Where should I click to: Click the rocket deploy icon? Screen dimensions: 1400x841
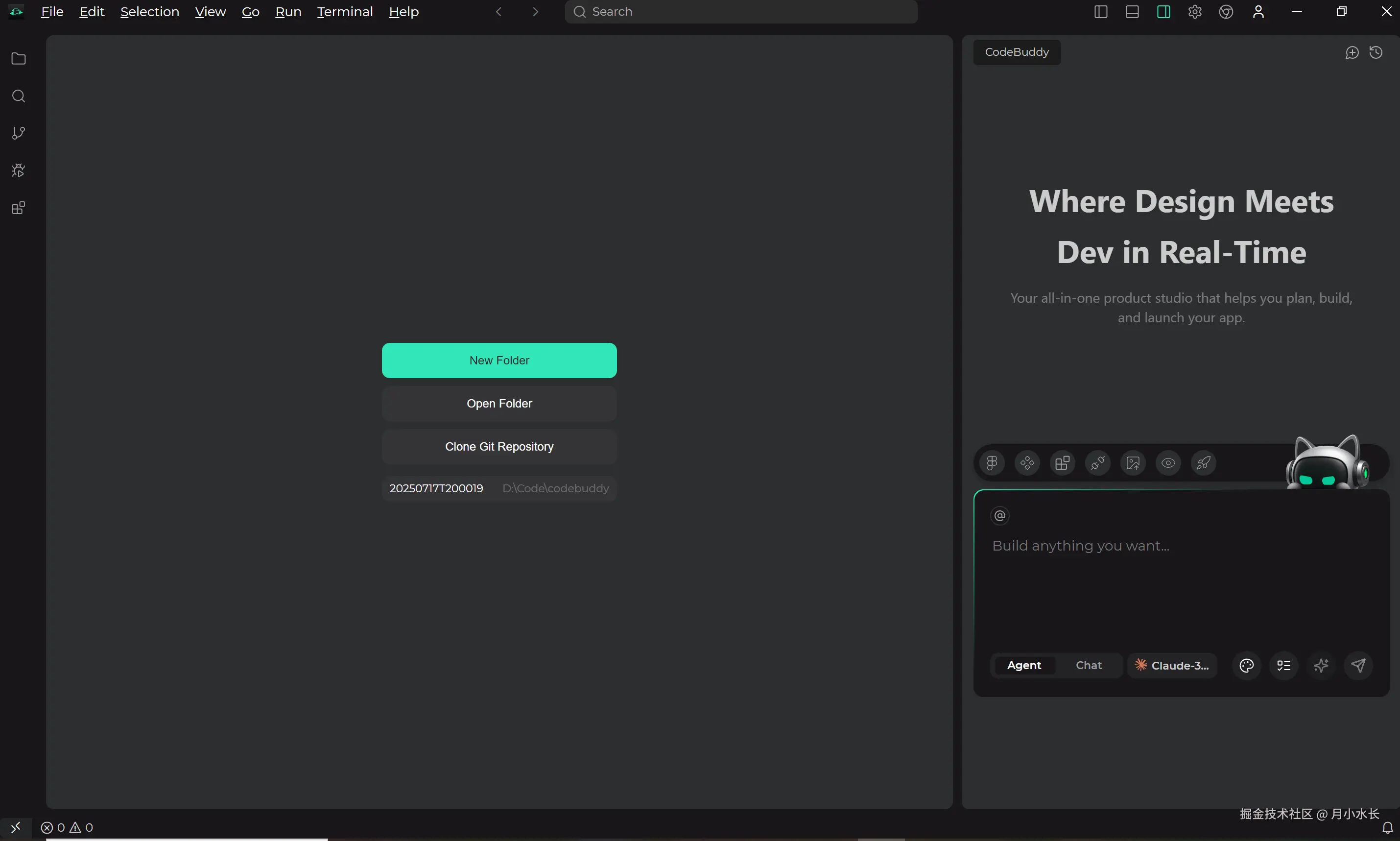coord(1204,463)
